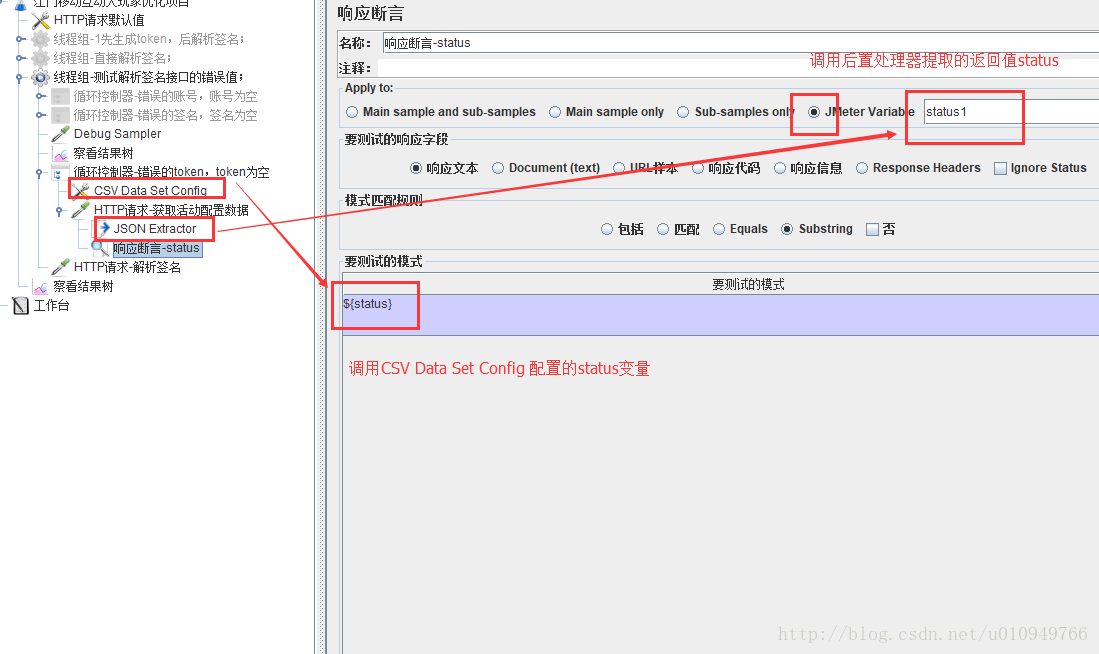This screenshot has width=1099, height=654.
Task: Expand 线程组-1先生成token tree node
Action: 20,39
